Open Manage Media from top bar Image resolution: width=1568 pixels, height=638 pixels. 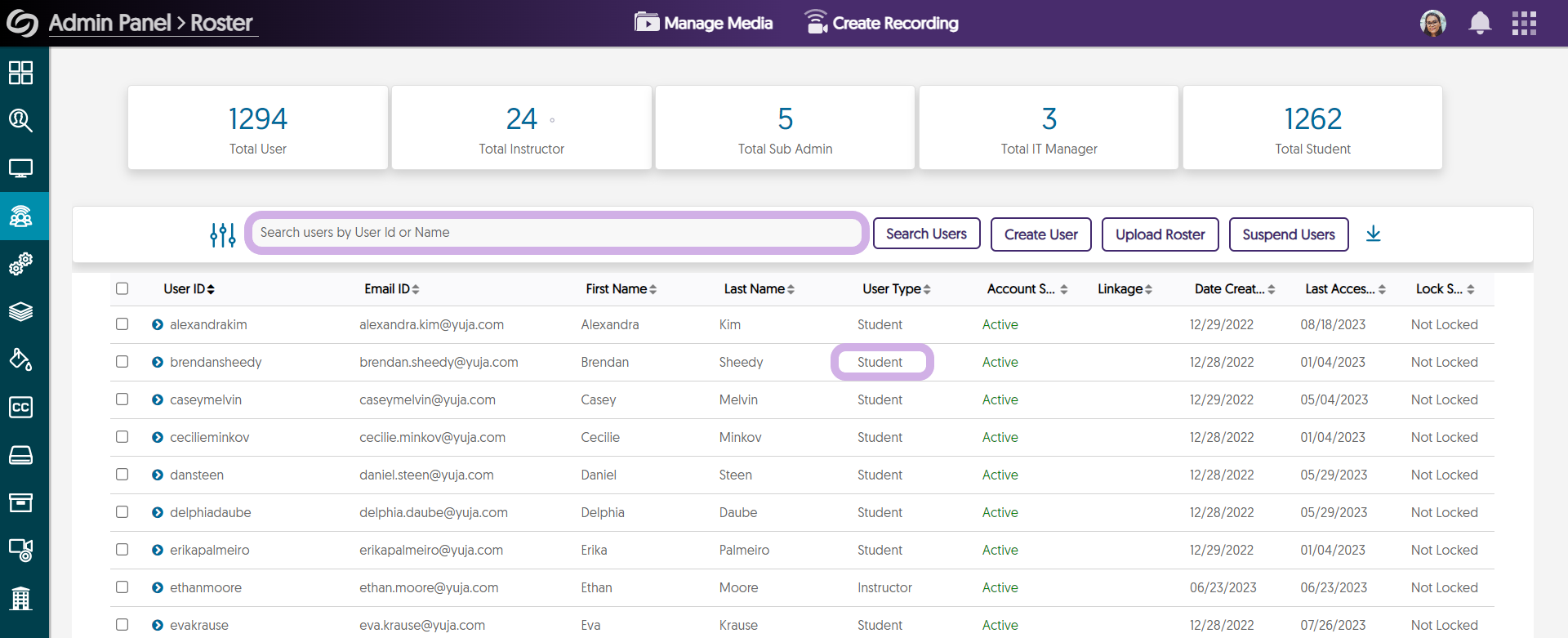(703, 23)
